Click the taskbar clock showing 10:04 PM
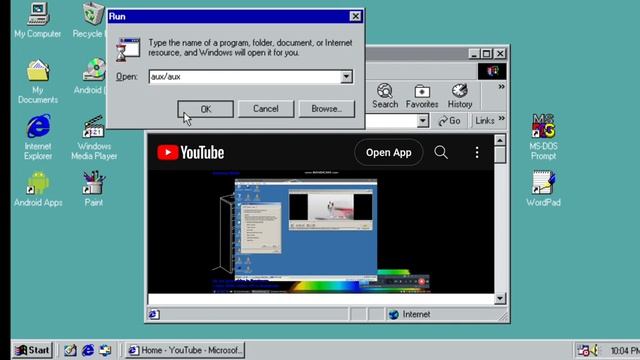Image resolution: width=640 pixels, height=360 pixels. 624,351
